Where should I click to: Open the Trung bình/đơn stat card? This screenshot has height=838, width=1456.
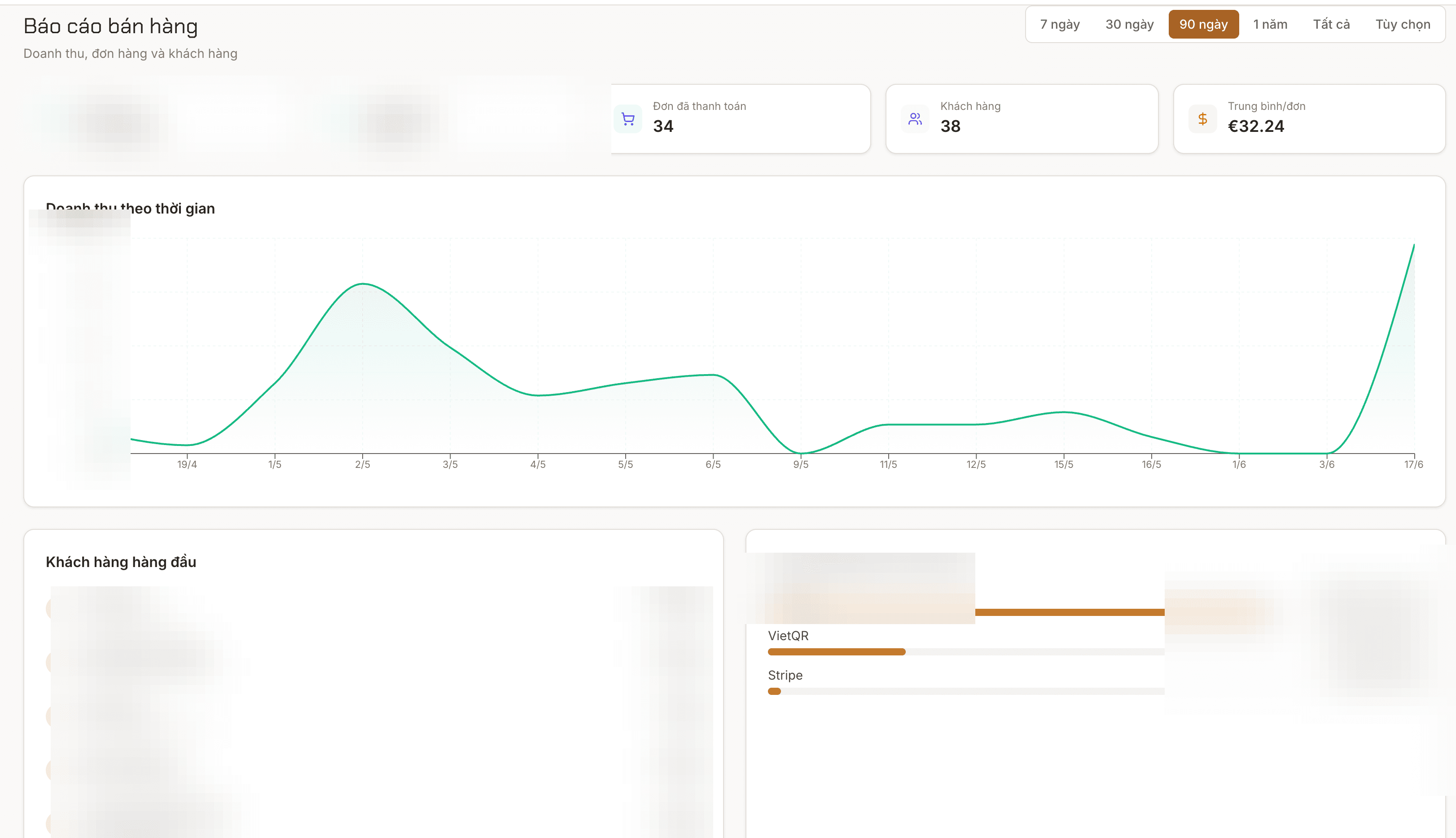(x=1309, y=119)
